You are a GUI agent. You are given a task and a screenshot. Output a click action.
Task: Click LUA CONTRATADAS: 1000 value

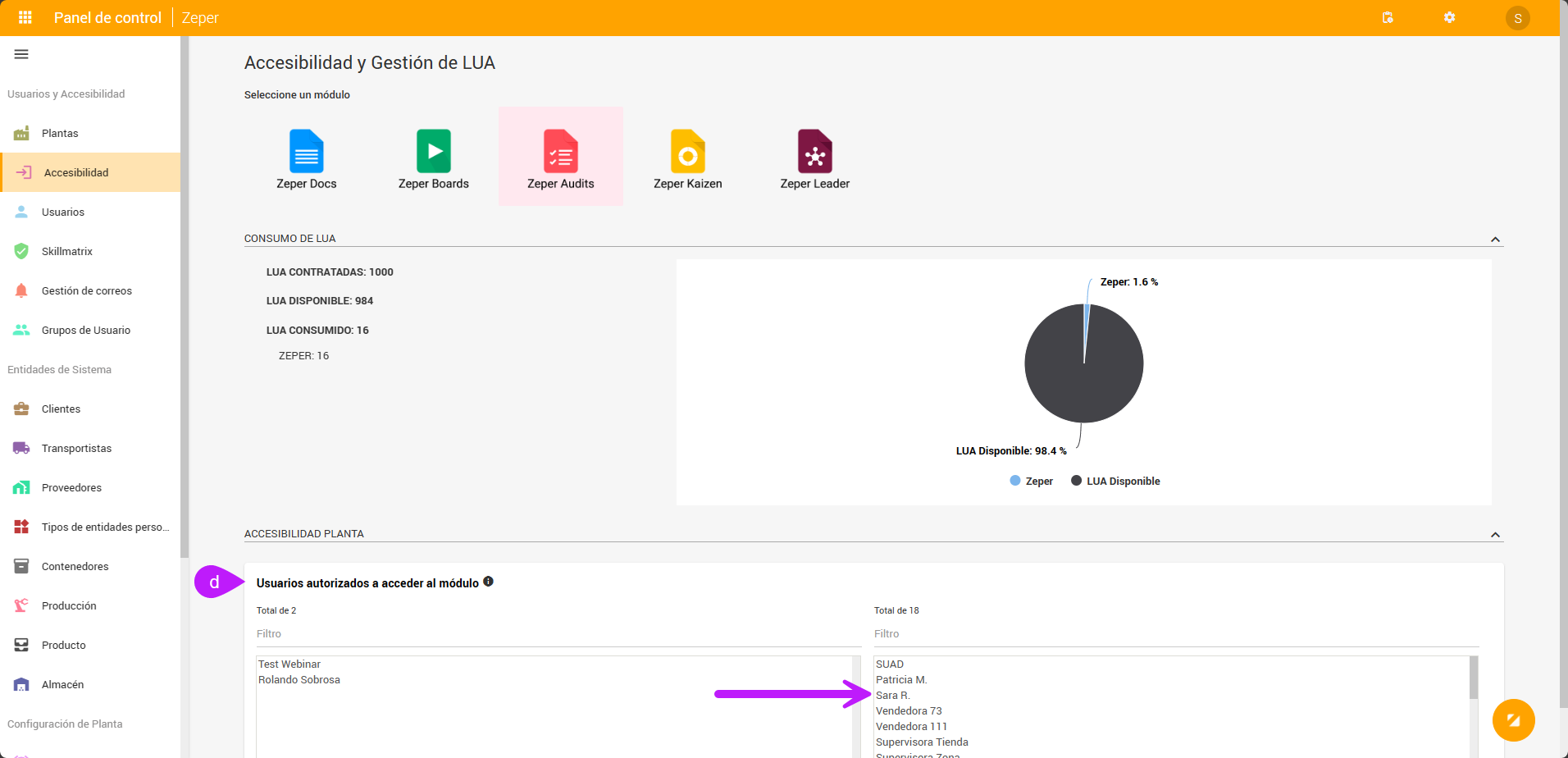click(x=330, y=272)
